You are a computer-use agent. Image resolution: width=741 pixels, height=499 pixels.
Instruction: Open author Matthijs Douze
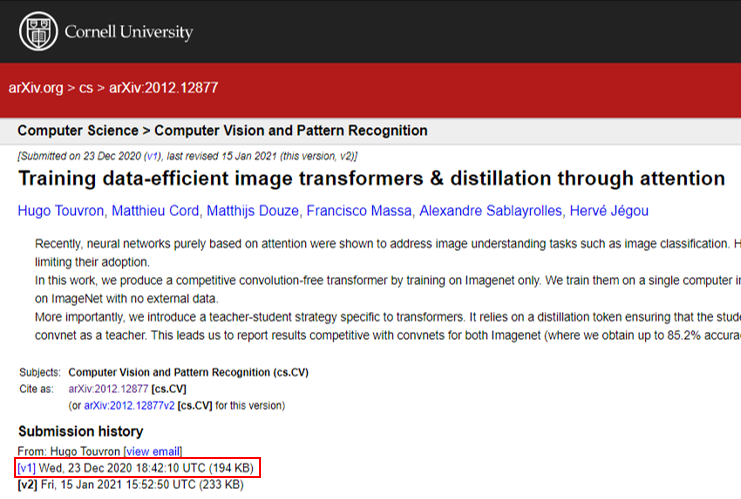[x=253, y=211]
